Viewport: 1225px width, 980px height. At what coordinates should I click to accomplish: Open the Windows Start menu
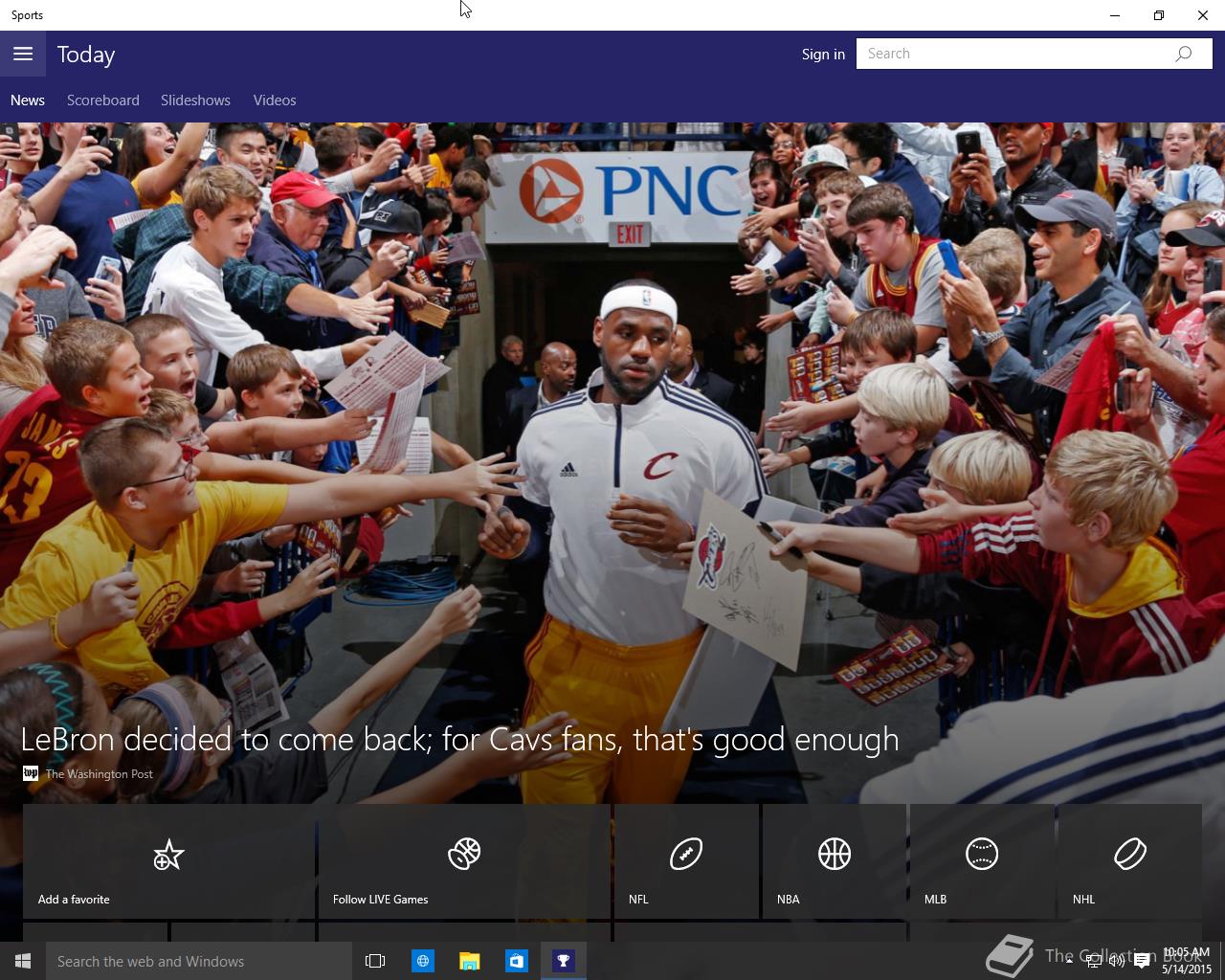(23, 961)
